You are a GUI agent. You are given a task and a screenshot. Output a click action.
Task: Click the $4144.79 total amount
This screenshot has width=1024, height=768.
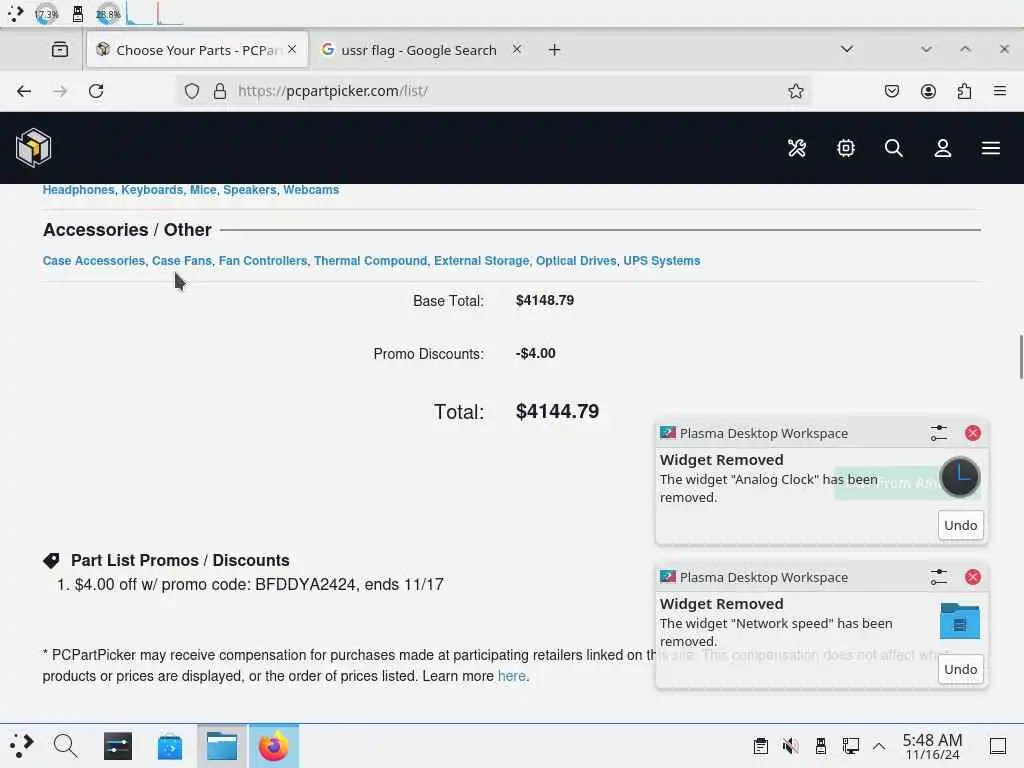[557, 411]
